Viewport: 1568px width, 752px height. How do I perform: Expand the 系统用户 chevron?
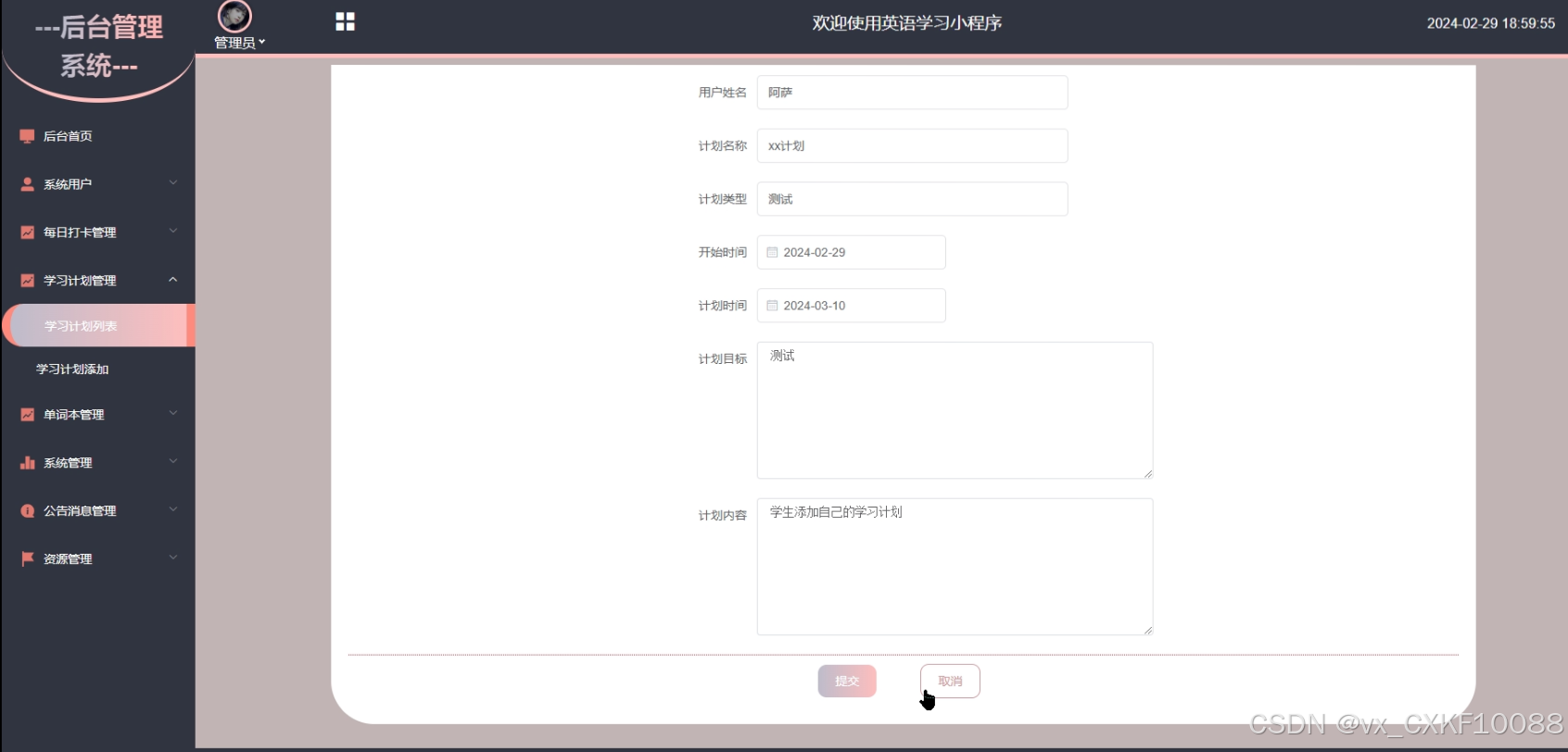point(173,183)
